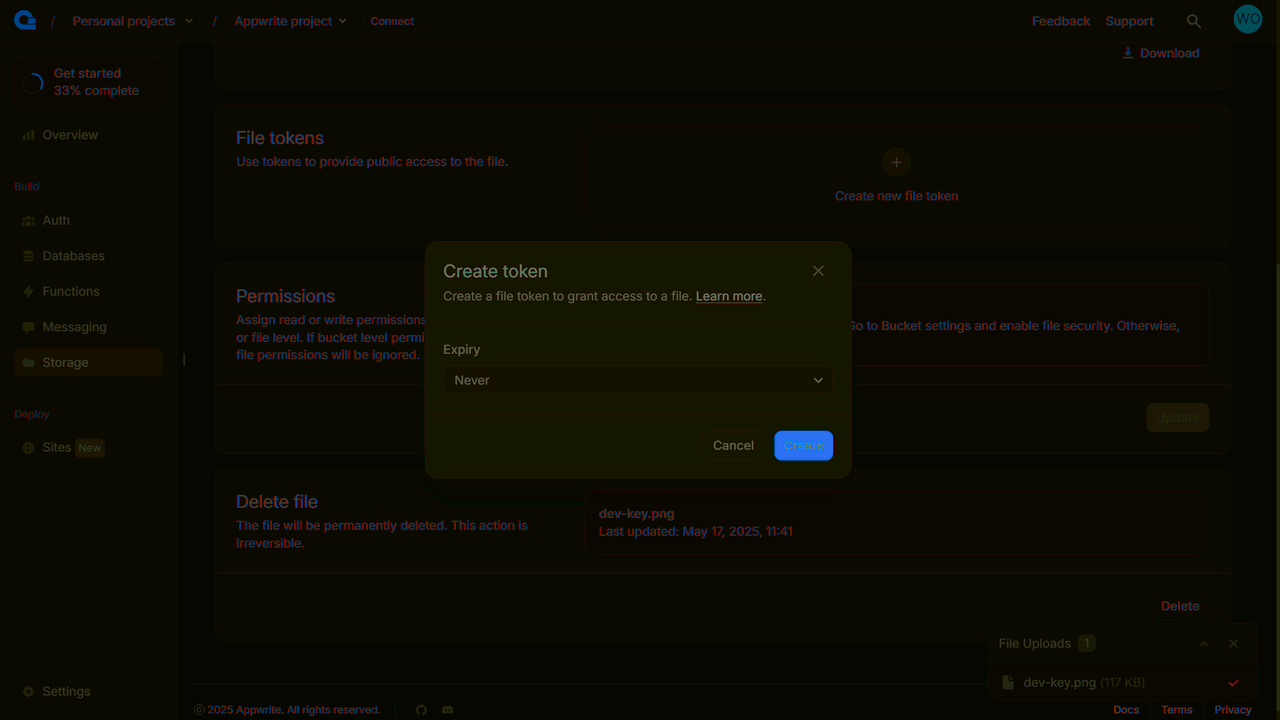Go to the Messaging section
1280x720 pixels.
(x=74, y=326)
